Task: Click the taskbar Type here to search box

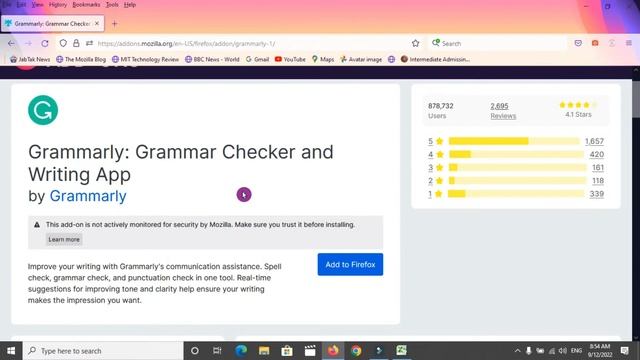Action: coord(103,351)
